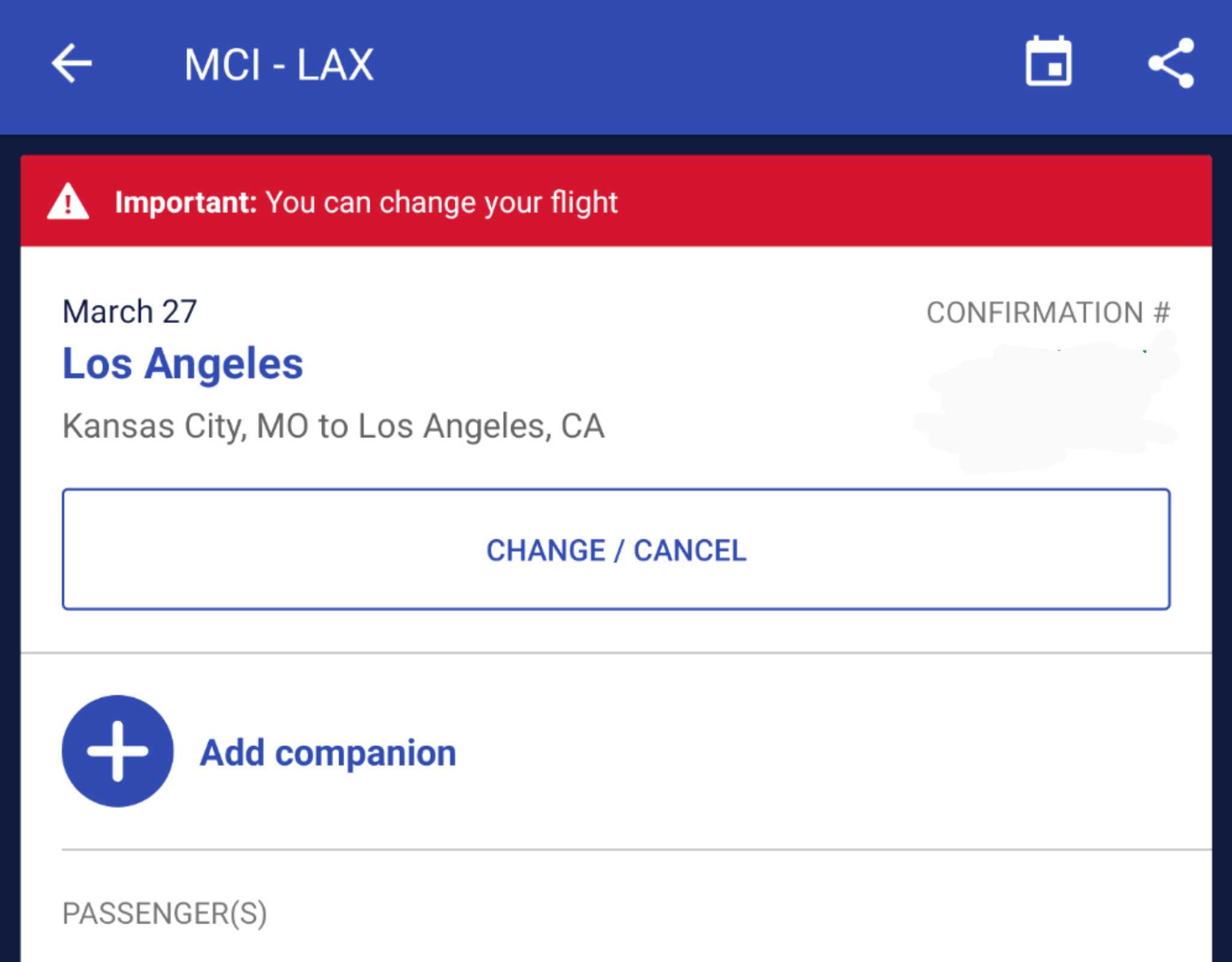This screenshot has height=962, width=1232.
Task: Add trip to calendar via calendar icon
Action: click(x=1048, y=62)
